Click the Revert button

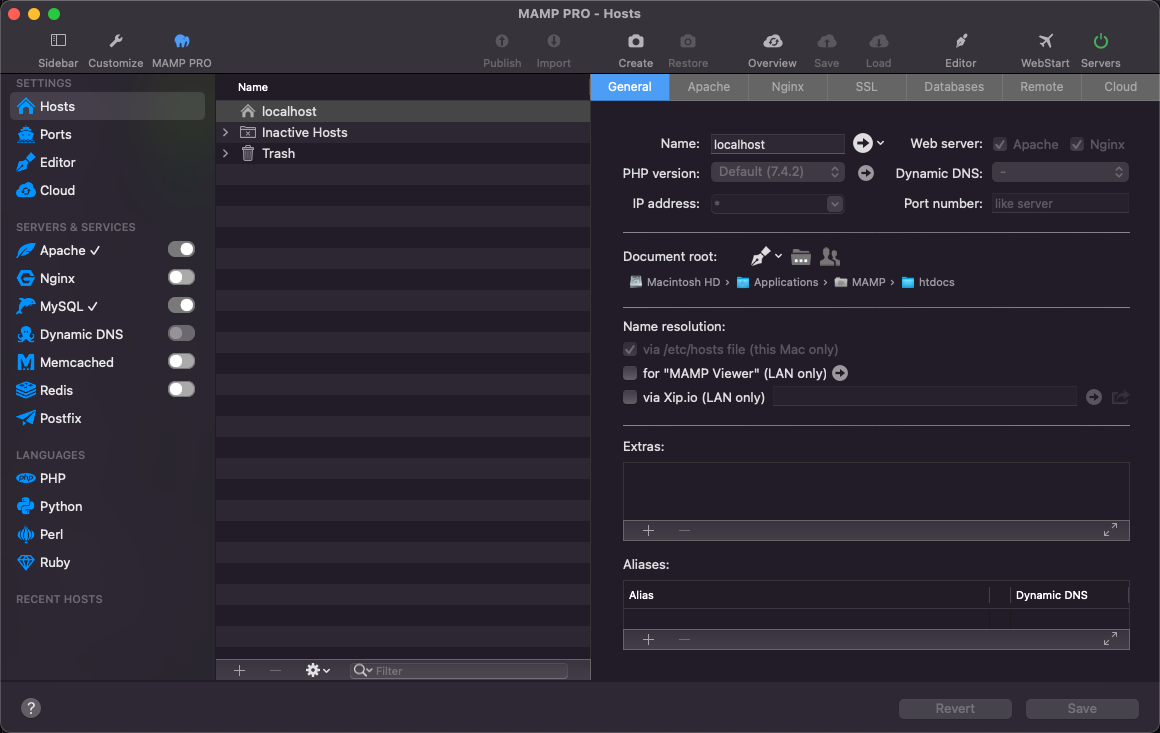(955, 709)
